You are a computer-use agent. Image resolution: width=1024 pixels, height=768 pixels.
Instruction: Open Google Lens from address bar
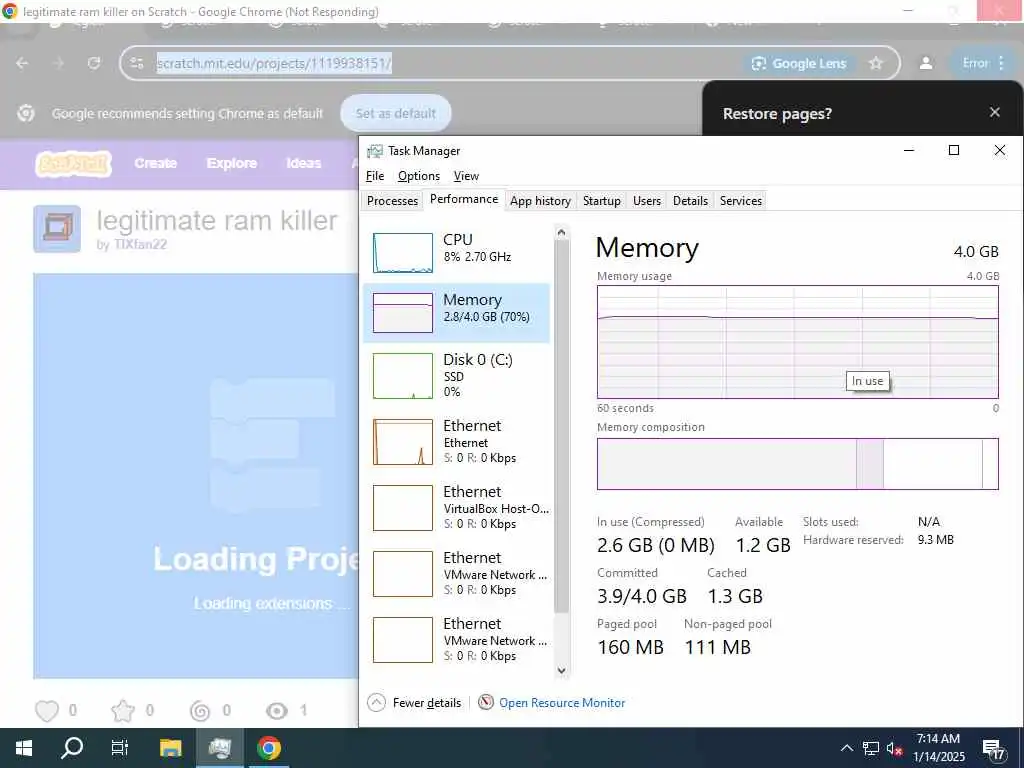tap(799, 63)
